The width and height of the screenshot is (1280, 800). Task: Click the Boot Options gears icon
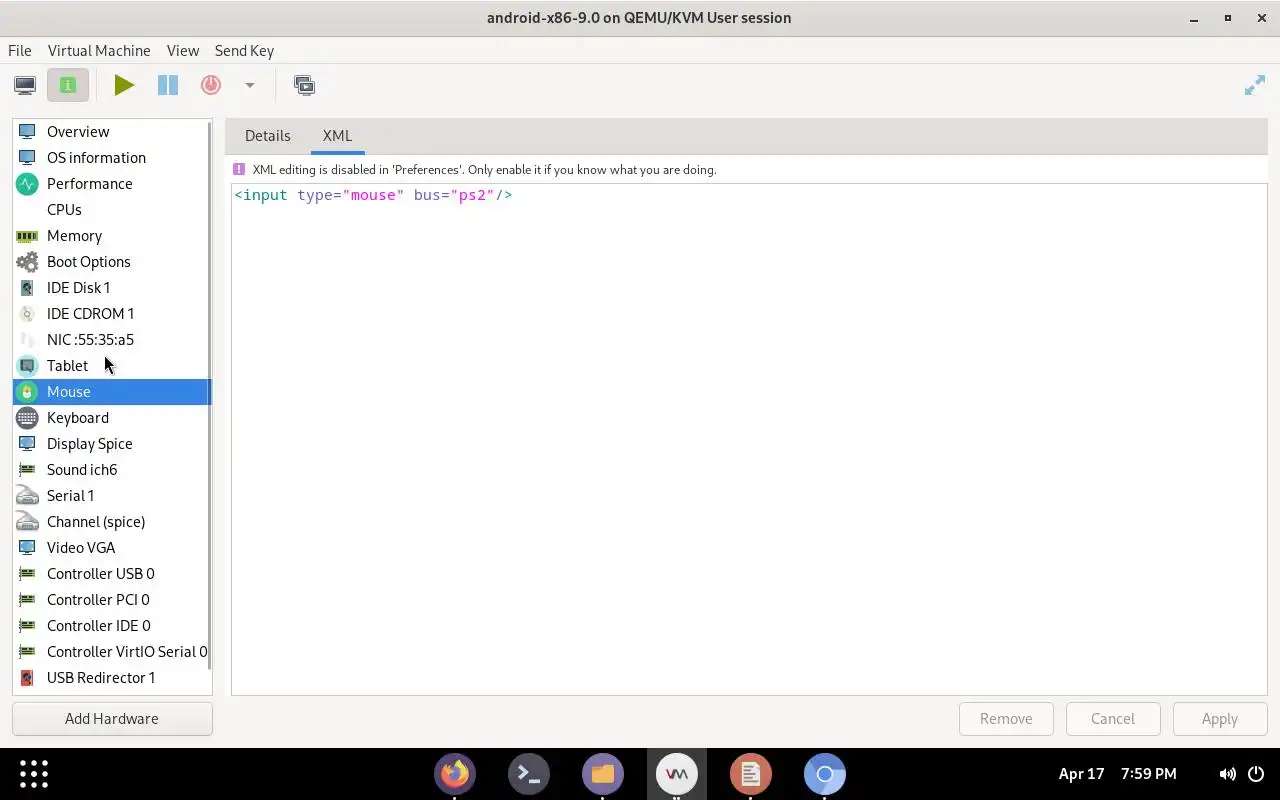27,262
